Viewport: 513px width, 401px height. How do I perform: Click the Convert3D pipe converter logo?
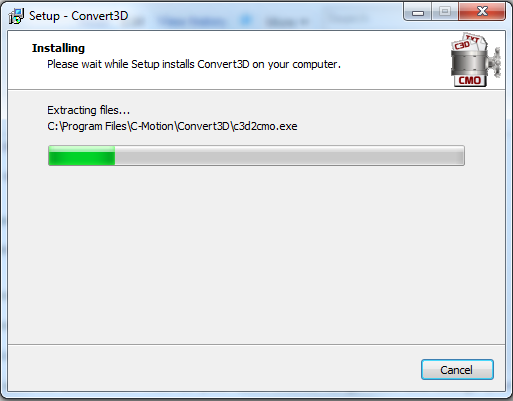[476, 60]
